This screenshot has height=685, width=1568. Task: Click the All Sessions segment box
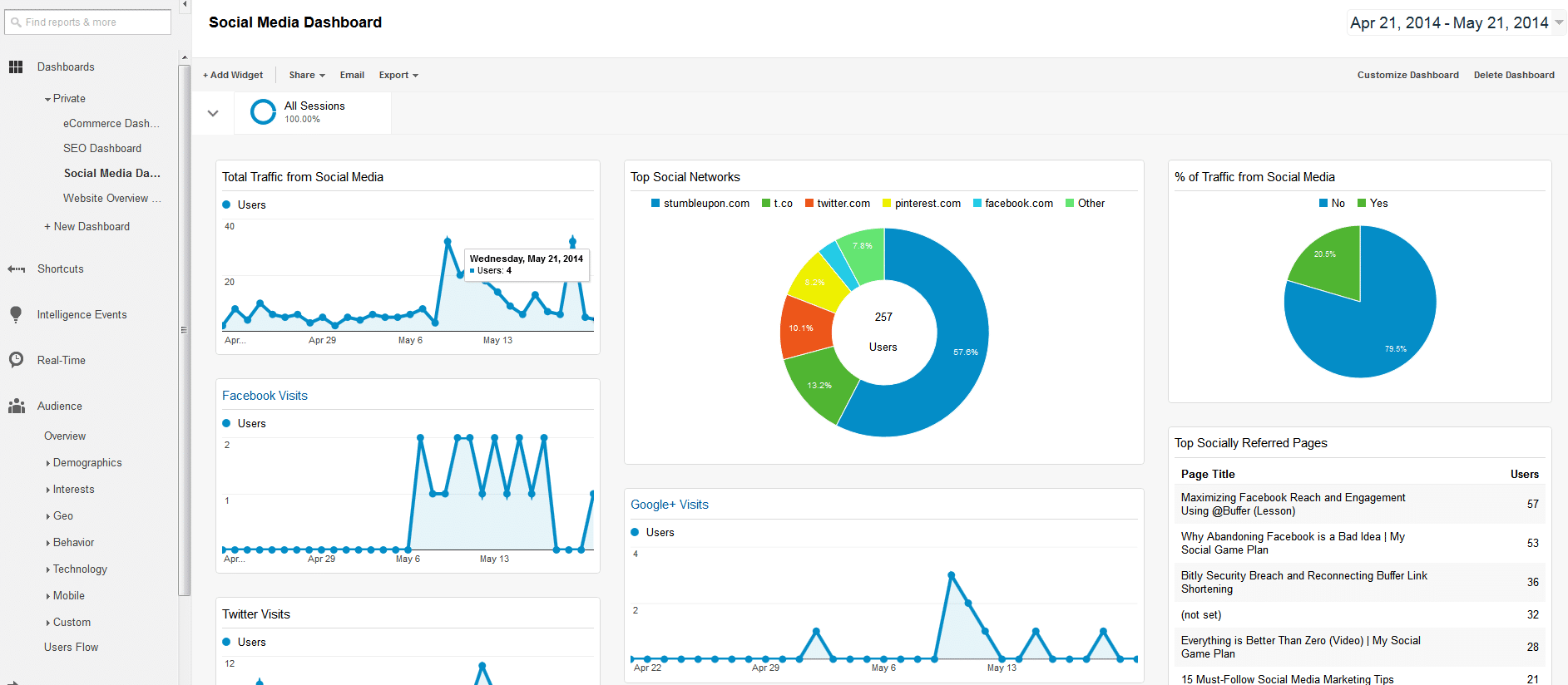coord(313,112)
